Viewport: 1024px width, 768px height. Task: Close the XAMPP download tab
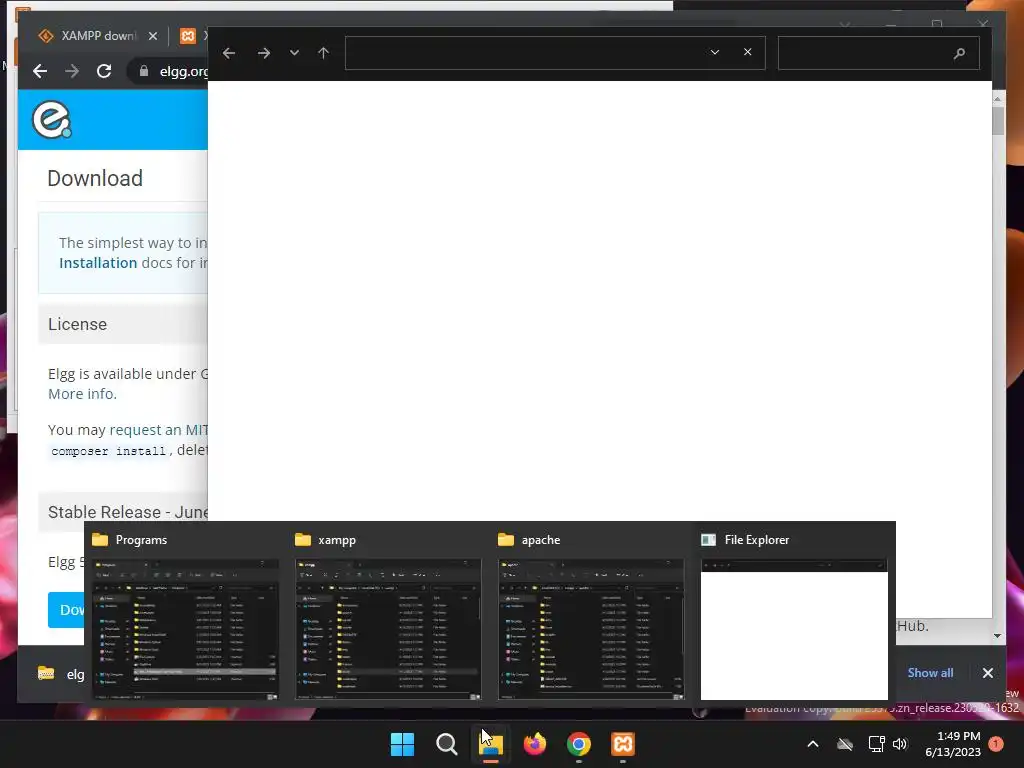point(153,36)
